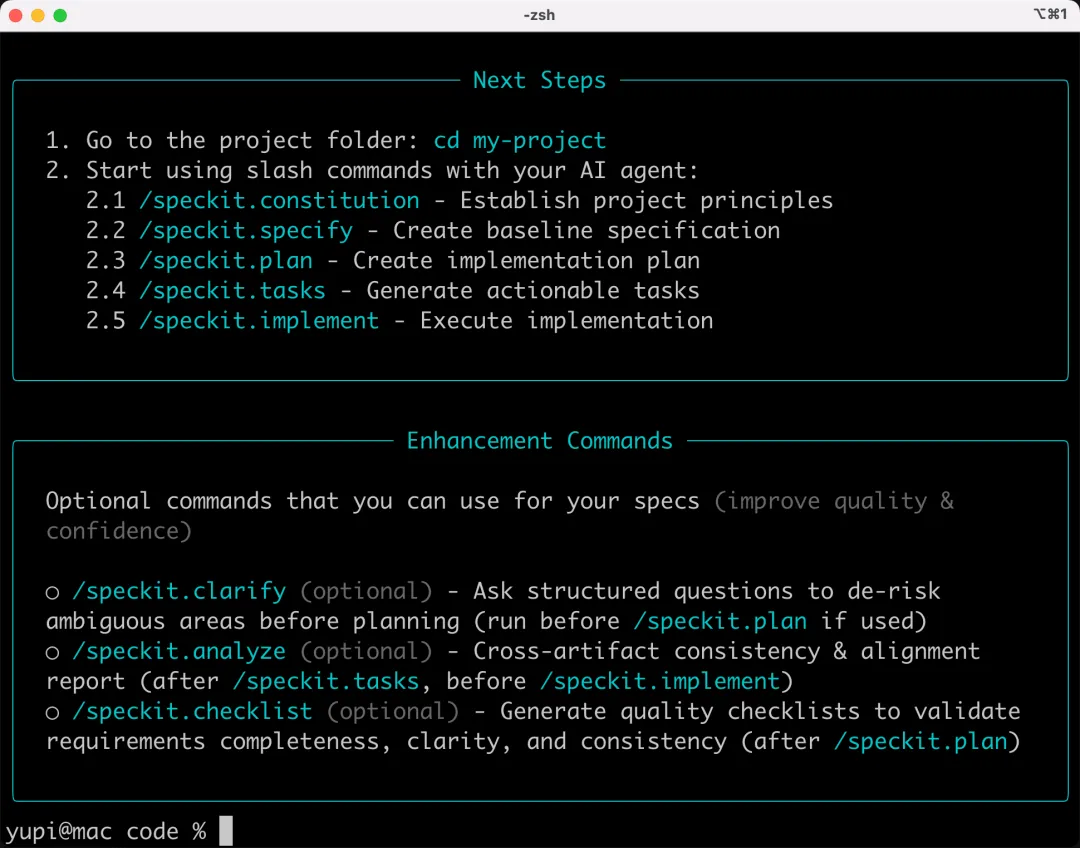The image size is (1080, 848).
Task: Click the green full-screen window button
Action: pos(60,16)
